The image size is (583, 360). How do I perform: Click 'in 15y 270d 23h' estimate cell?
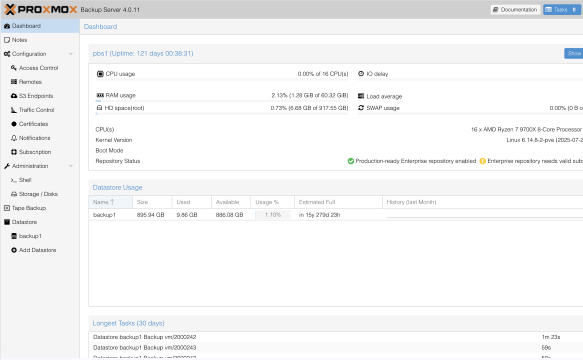point(319,215)
